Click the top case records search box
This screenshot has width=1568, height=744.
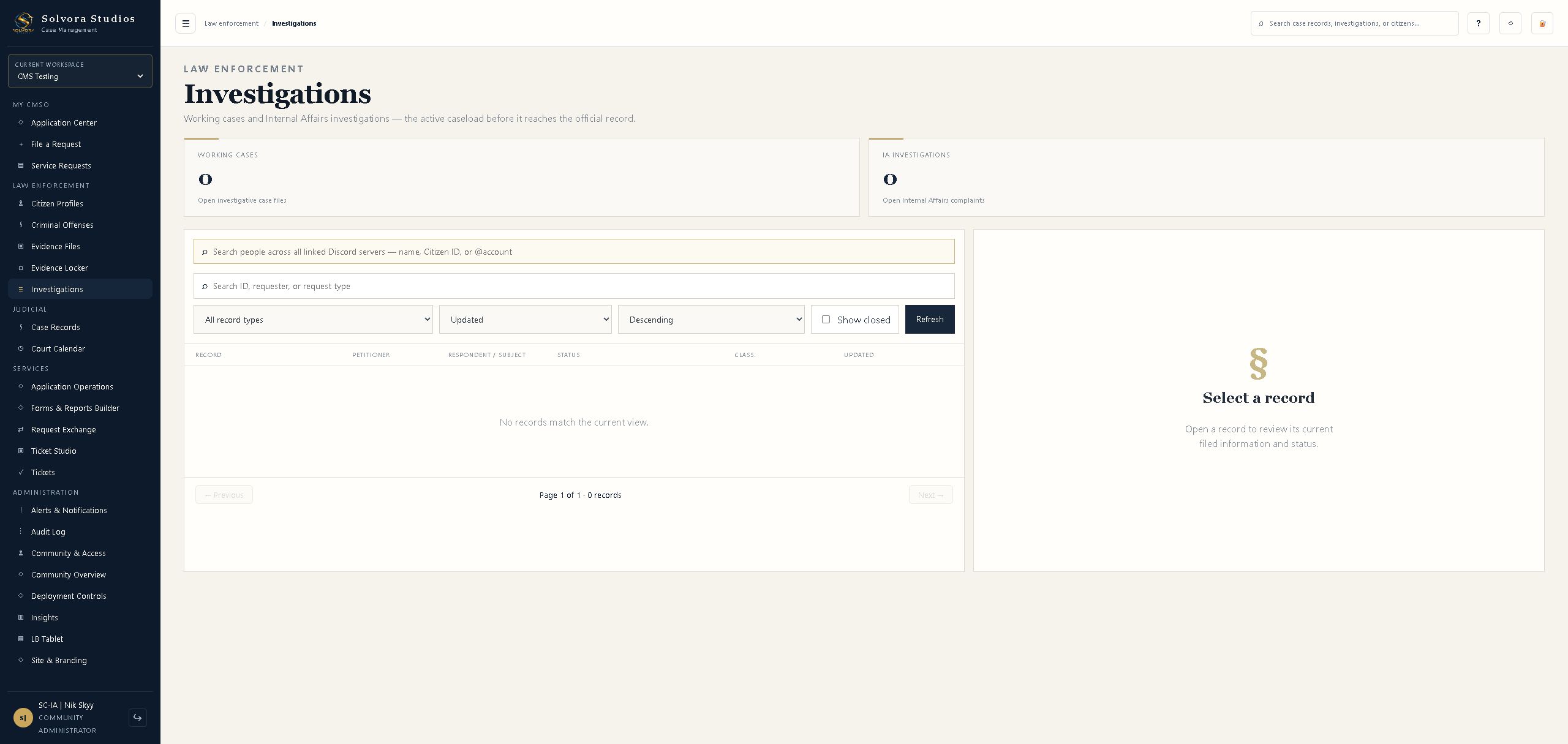tap(1355, 23)
